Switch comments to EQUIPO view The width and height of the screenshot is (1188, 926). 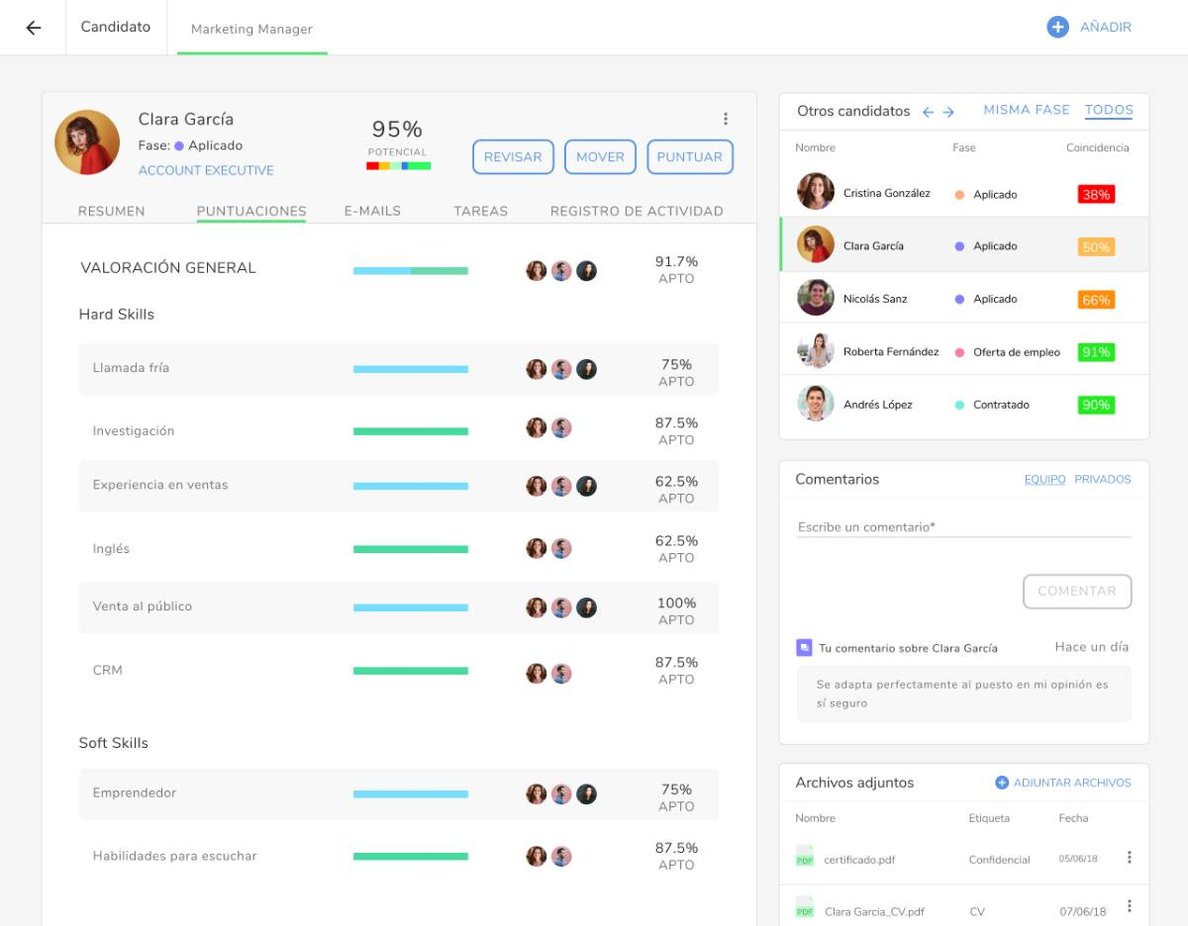(x=1044, y=480)
